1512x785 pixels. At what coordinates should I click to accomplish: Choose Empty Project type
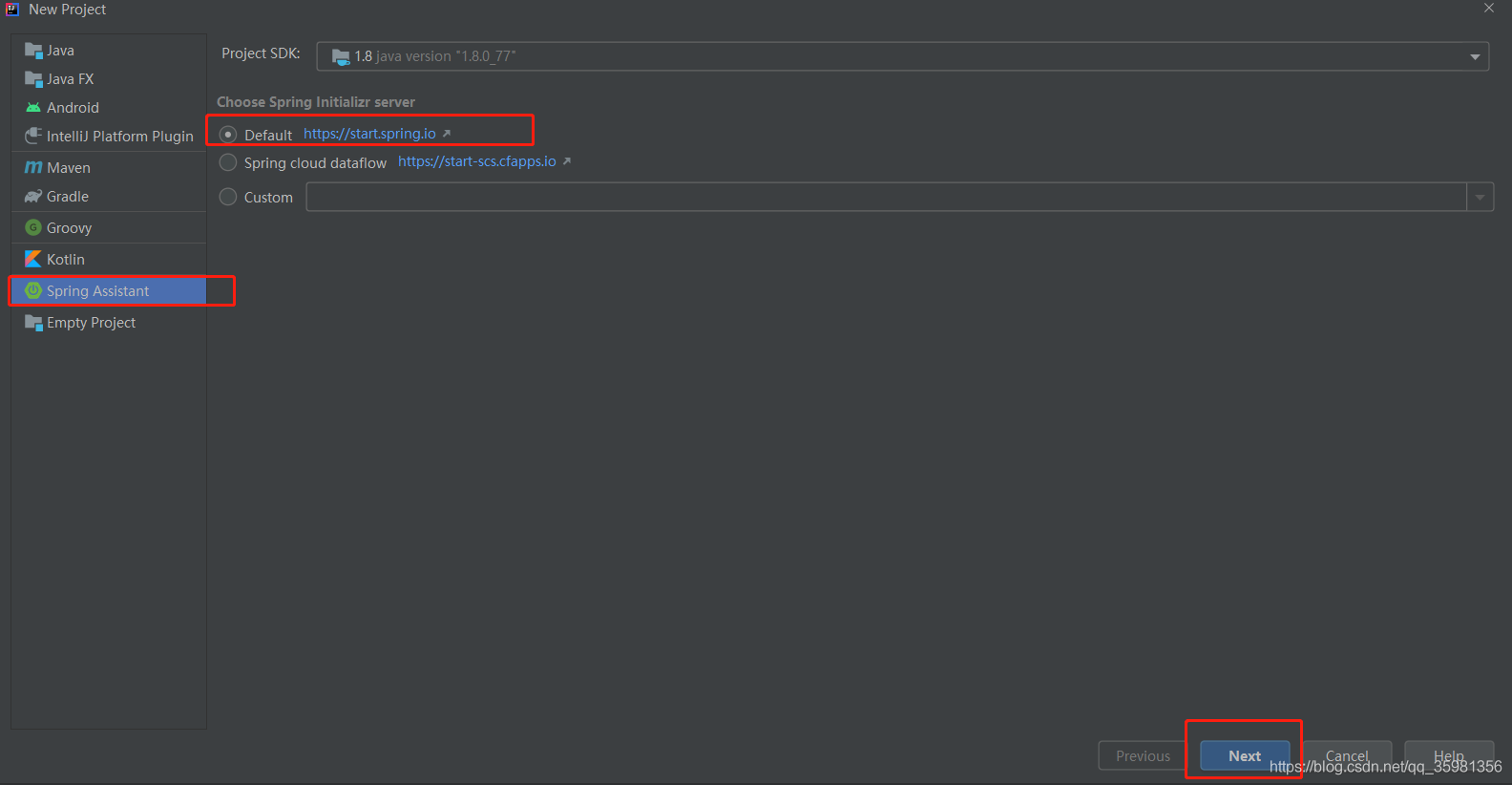(x=109, y=323)
